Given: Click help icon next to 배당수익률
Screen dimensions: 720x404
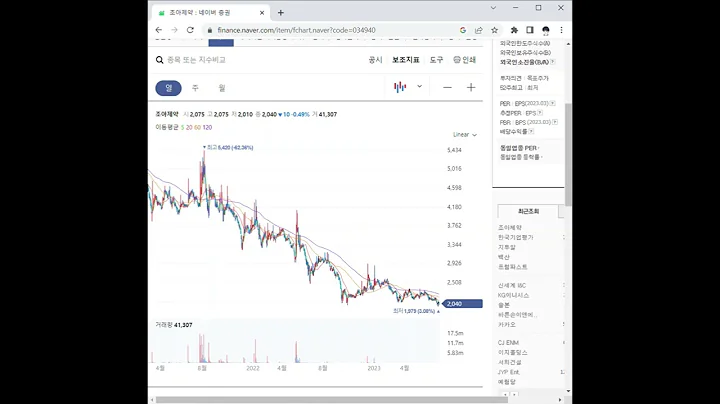Looking at the screenshot, I should 531,131.
